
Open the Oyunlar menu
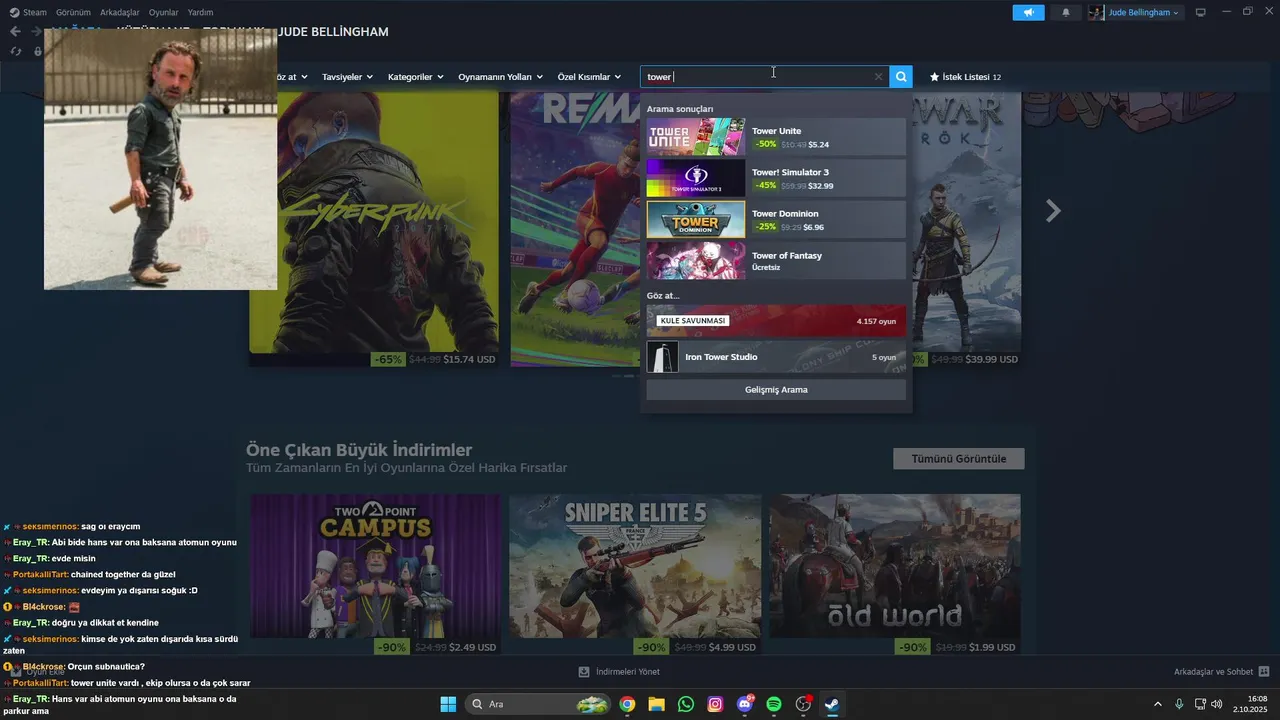pyautogui.click(x=163, y=12)
